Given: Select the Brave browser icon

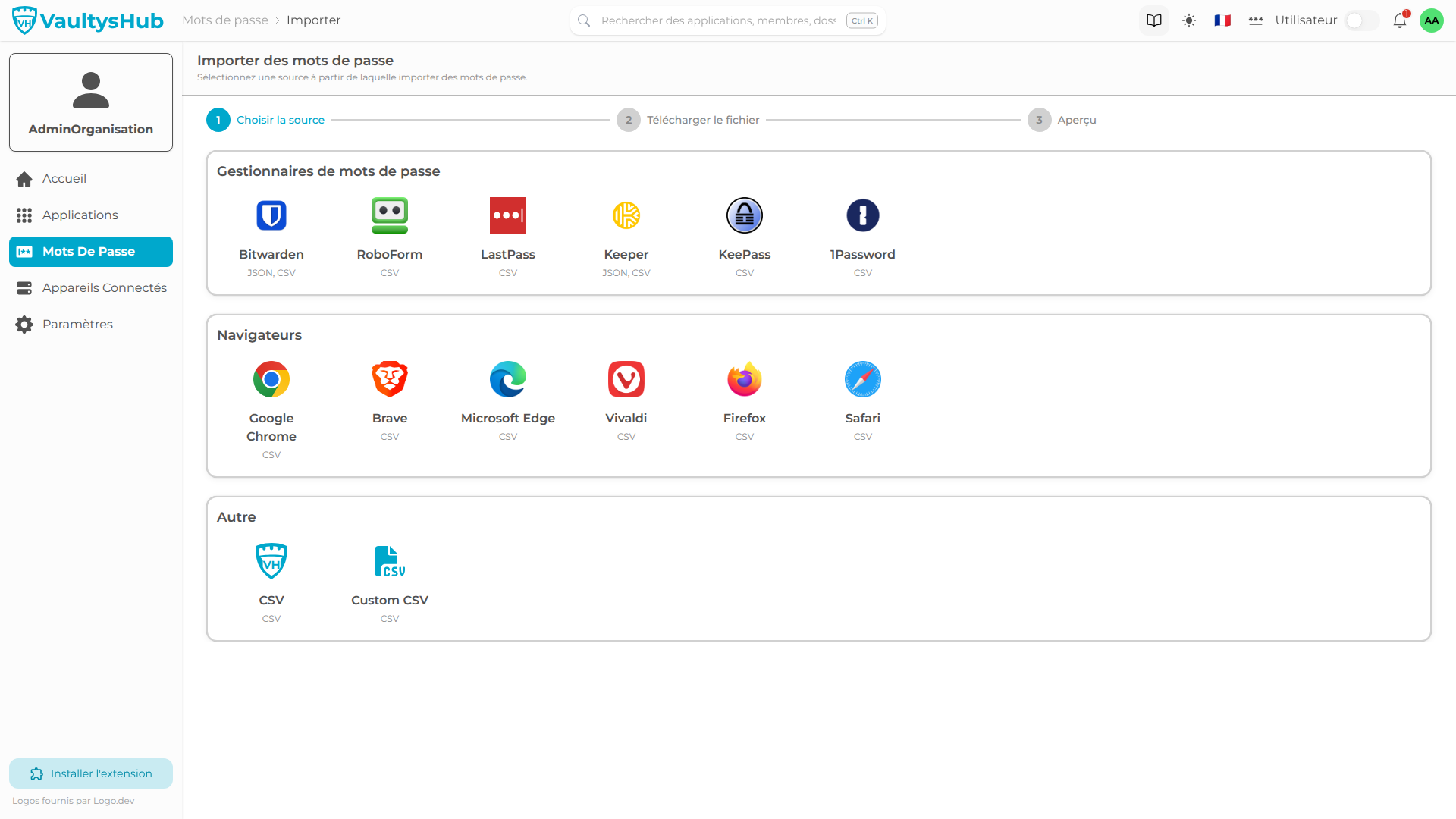Looking at the screenshot, I should pyautogui.click(x=390, y=379).
